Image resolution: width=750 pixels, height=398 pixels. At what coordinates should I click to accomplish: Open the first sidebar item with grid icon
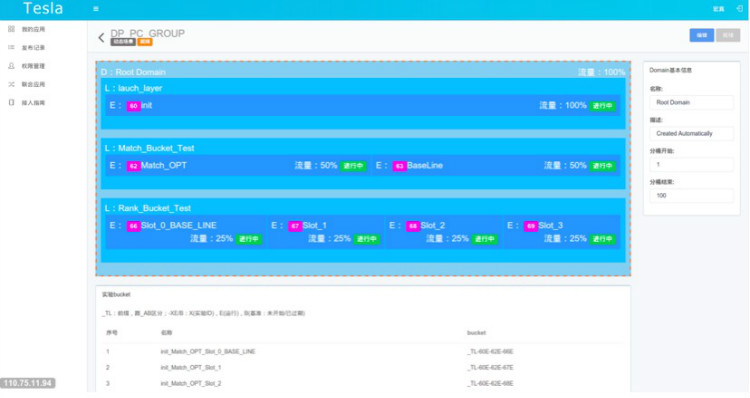pyautogui.click(x=27, y=29)
